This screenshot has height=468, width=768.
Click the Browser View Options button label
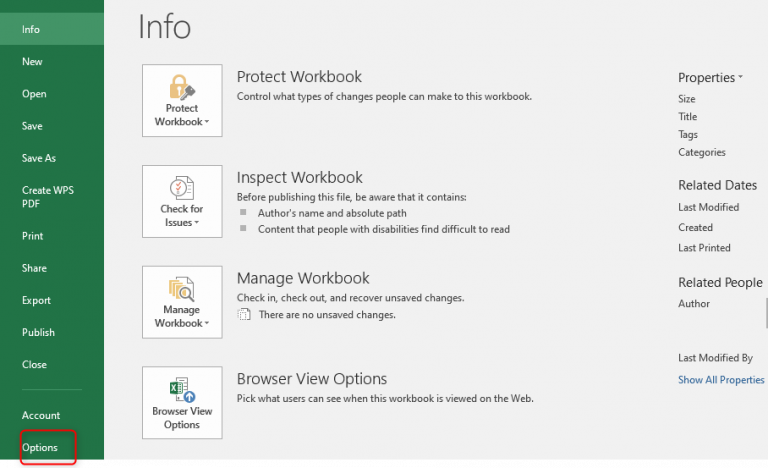182,418
